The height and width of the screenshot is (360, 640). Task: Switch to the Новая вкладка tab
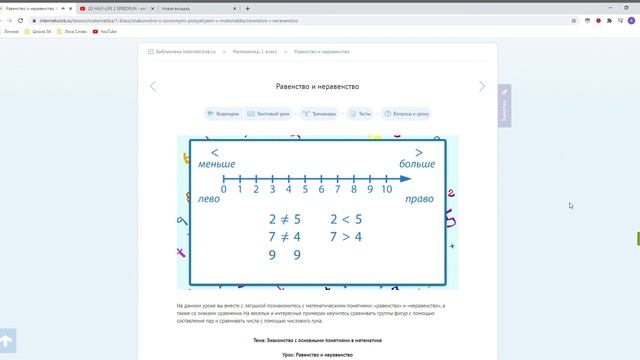(x=199, y=8)
